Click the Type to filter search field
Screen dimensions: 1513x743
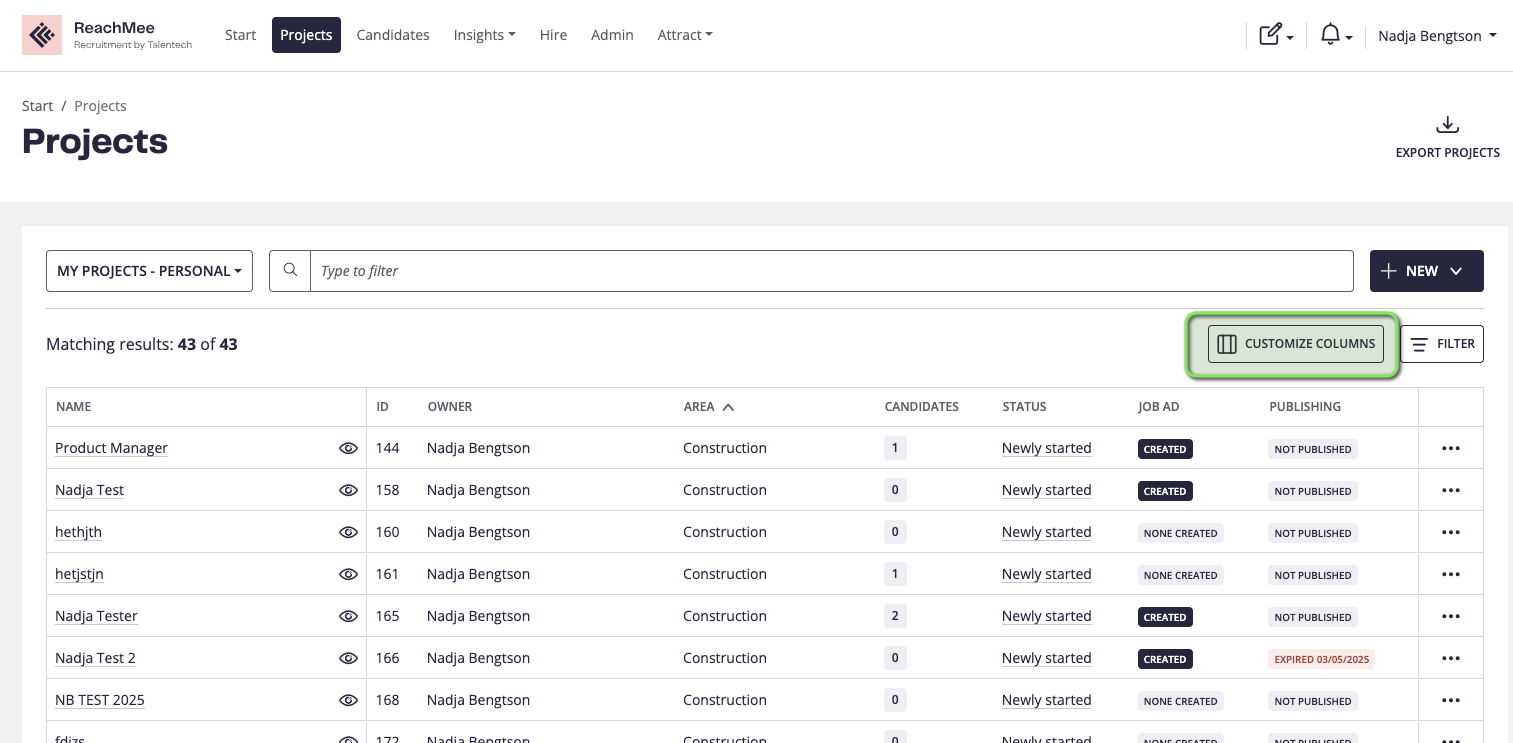[830, 271]
